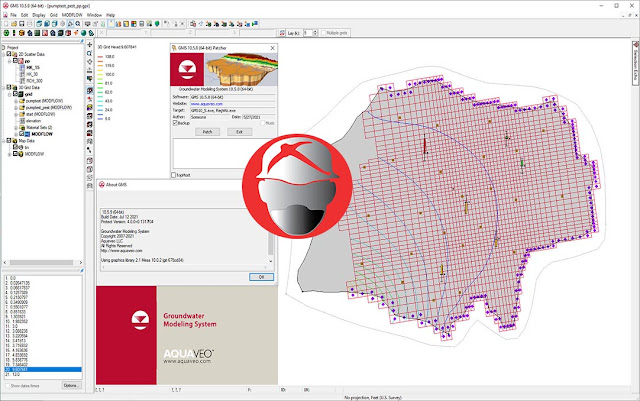
Task: Open the MODFLOW menu
Action: point(72,15)
